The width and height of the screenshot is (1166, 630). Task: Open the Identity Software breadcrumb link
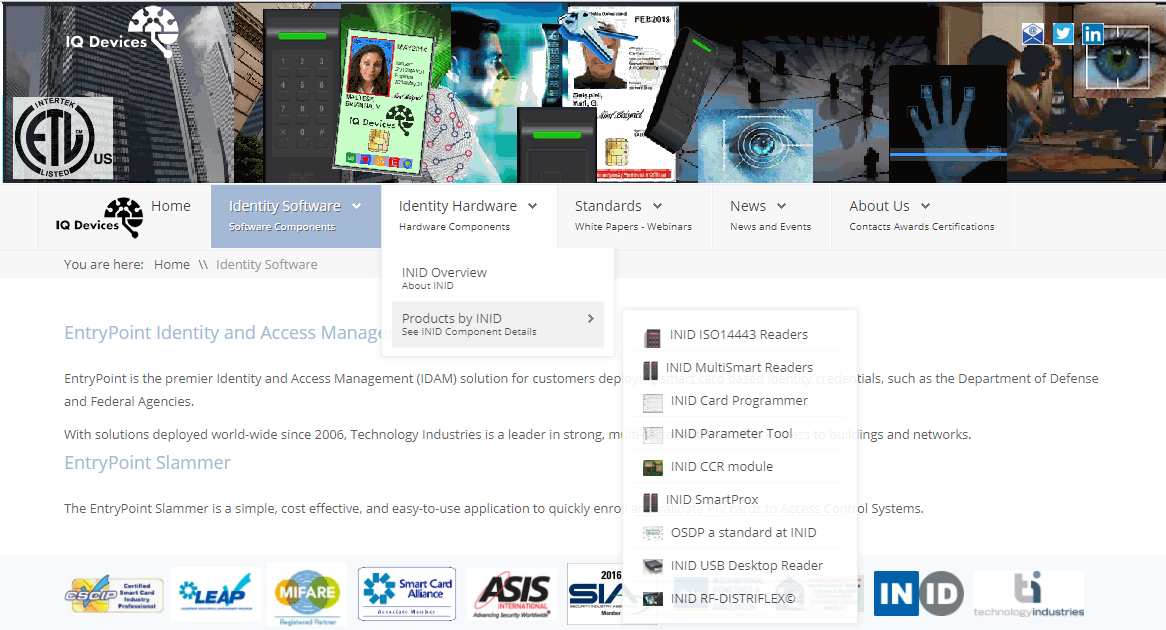pos(267,263)
